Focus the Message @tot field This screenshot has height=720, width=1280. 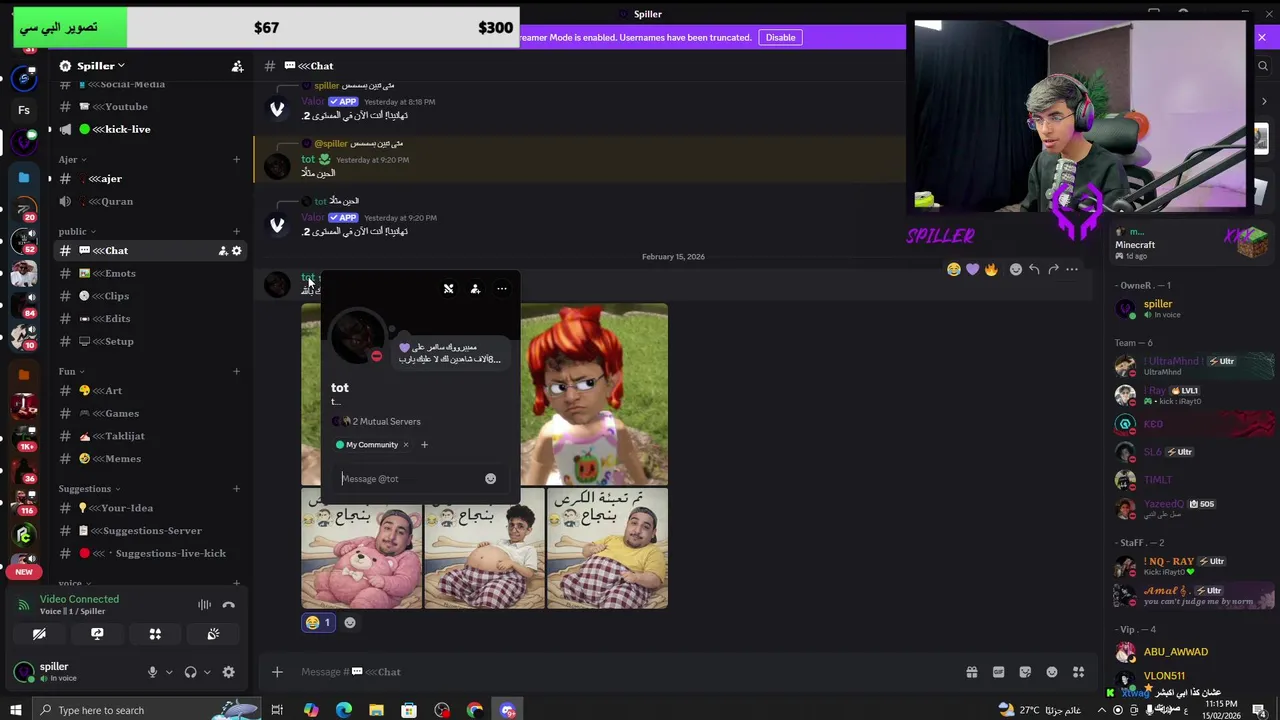410,479
